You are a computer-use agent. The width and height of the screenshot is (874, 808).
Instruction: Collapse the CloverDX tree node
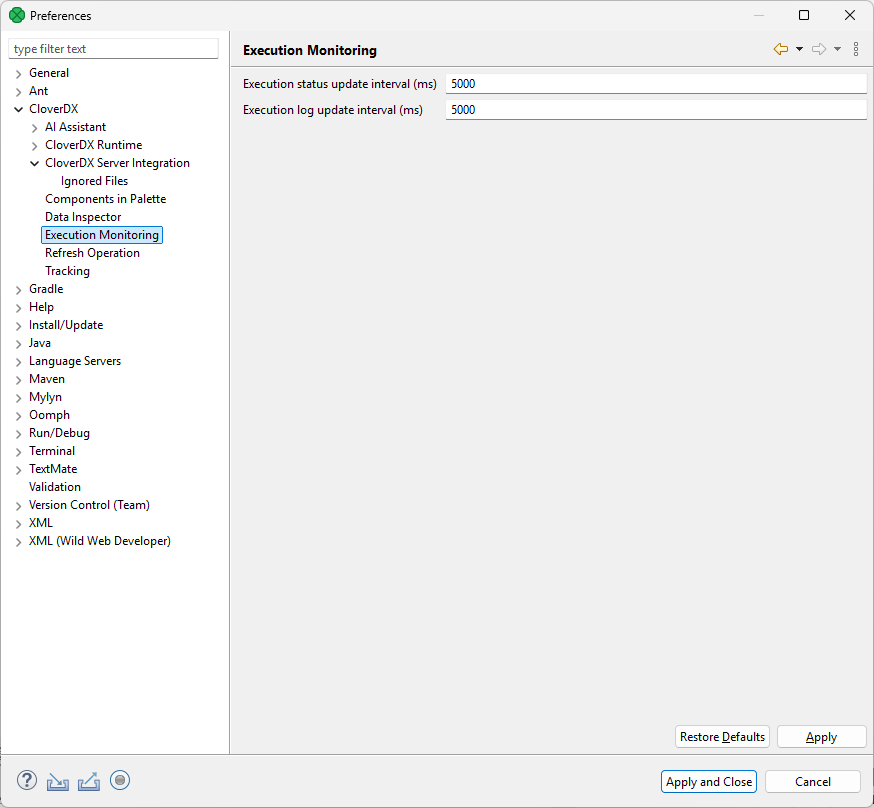[x=18, y=109]
